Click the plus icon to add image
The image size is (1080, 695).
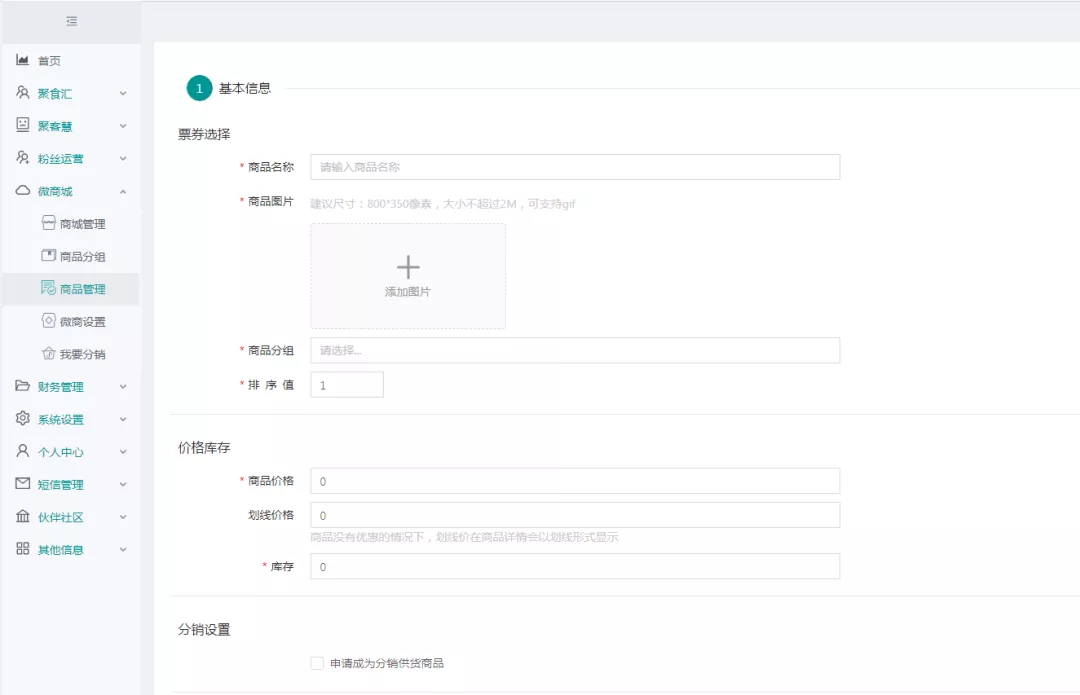pyautogui.click(x=408, y=267)
